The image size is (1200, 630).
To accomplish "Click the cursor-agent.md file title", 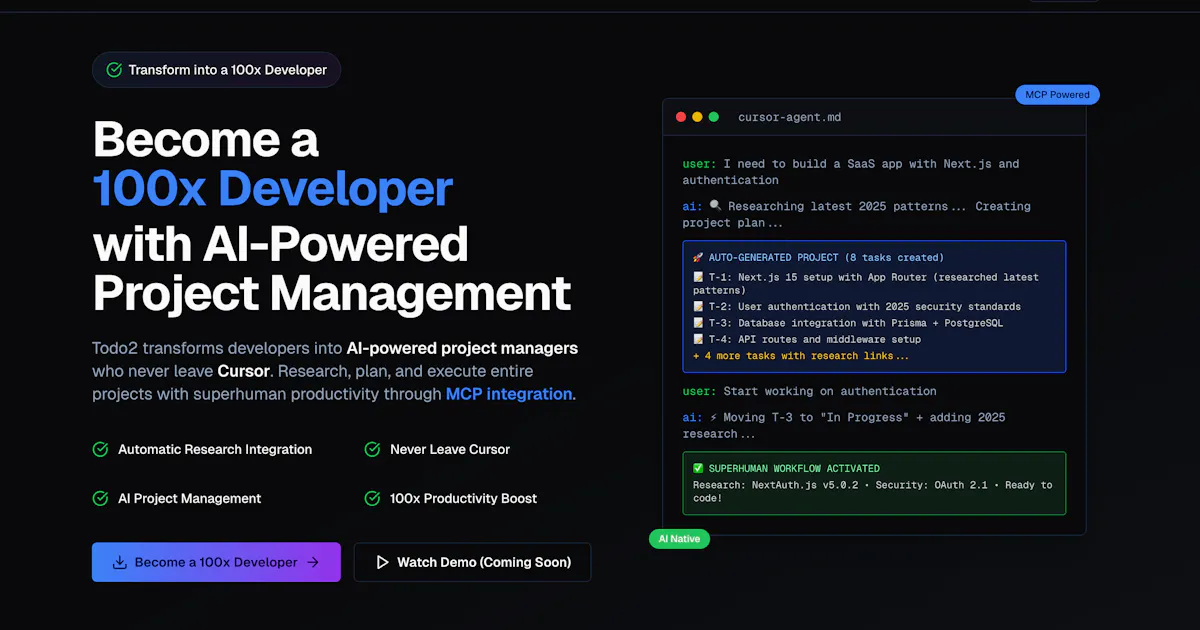I will pos(789,117).
